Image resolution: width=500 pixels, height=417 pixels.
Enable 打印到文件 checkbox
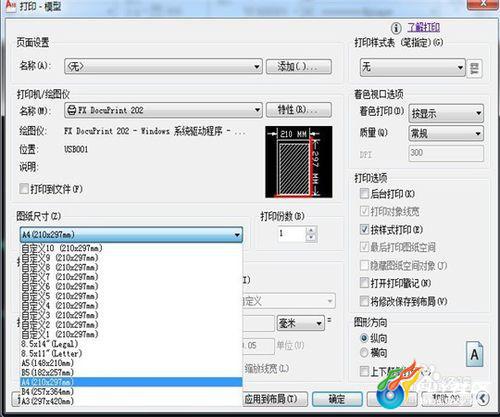coord(24,189)
